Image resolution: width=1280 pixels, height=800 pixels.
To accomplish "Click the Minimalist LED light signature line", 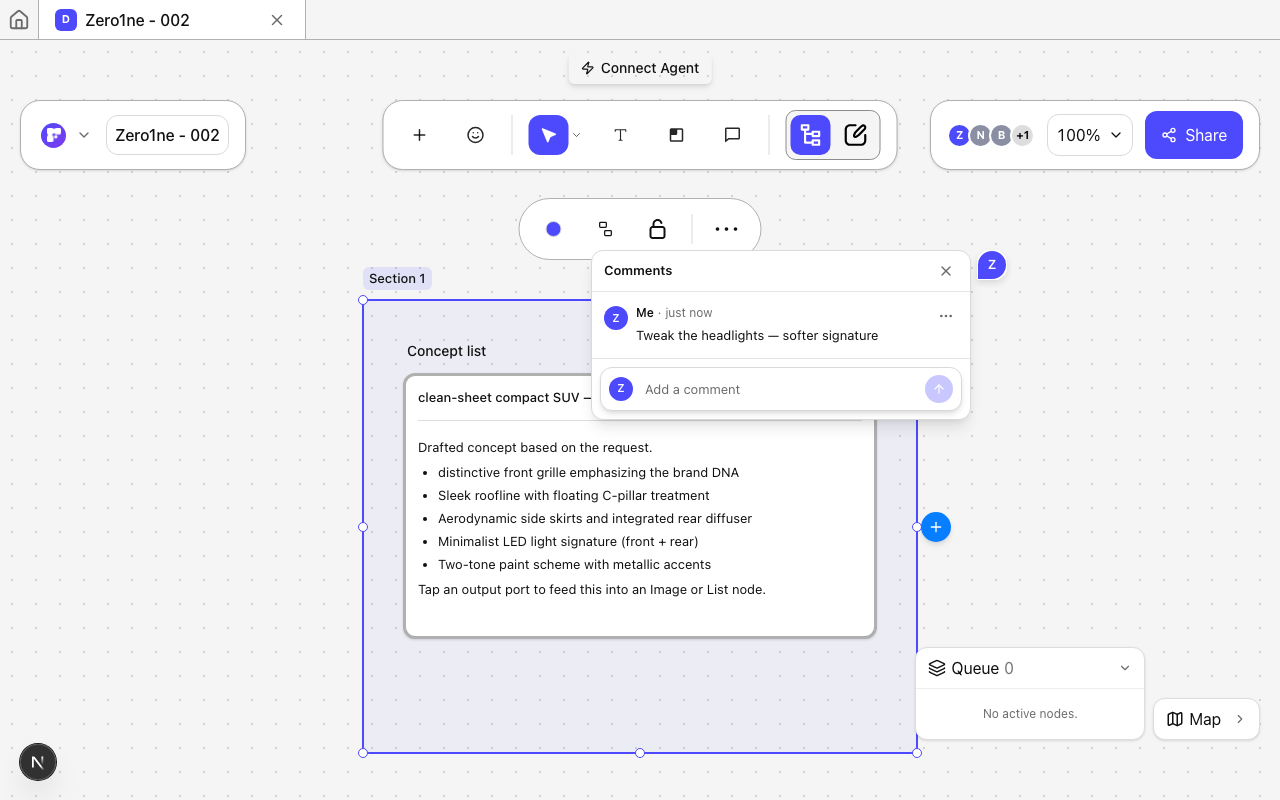I will tap(568, 541).
